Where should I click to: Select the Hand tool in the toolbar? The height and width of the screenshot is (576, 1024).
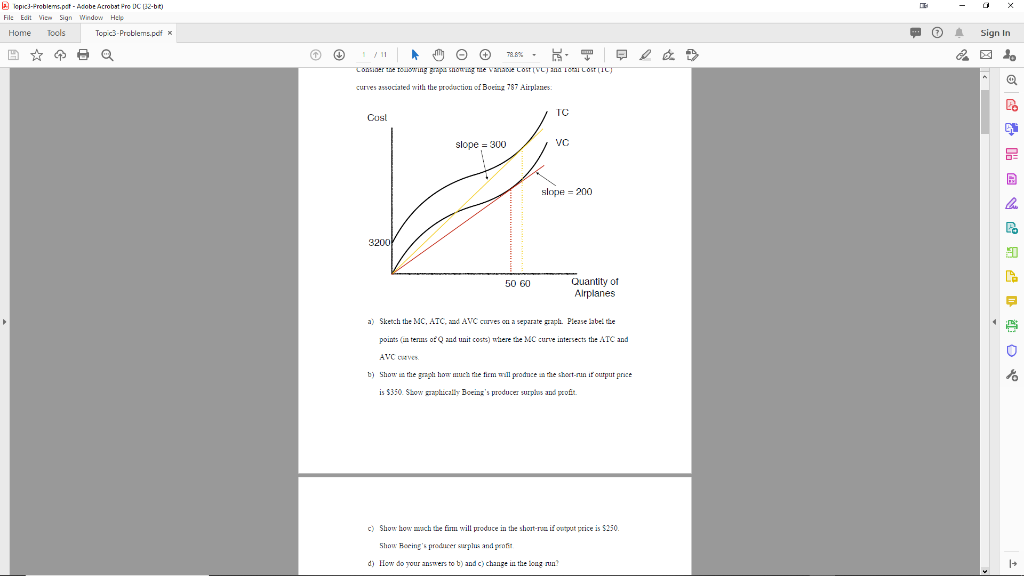click(439, 55)
